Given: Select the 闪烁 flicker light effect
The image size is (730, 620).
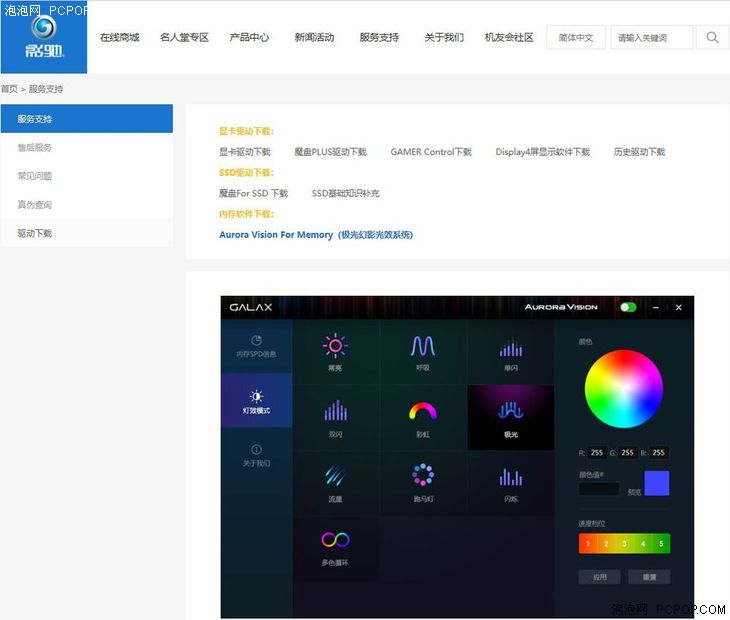Looking at the screenshot, I should point(511,483).
